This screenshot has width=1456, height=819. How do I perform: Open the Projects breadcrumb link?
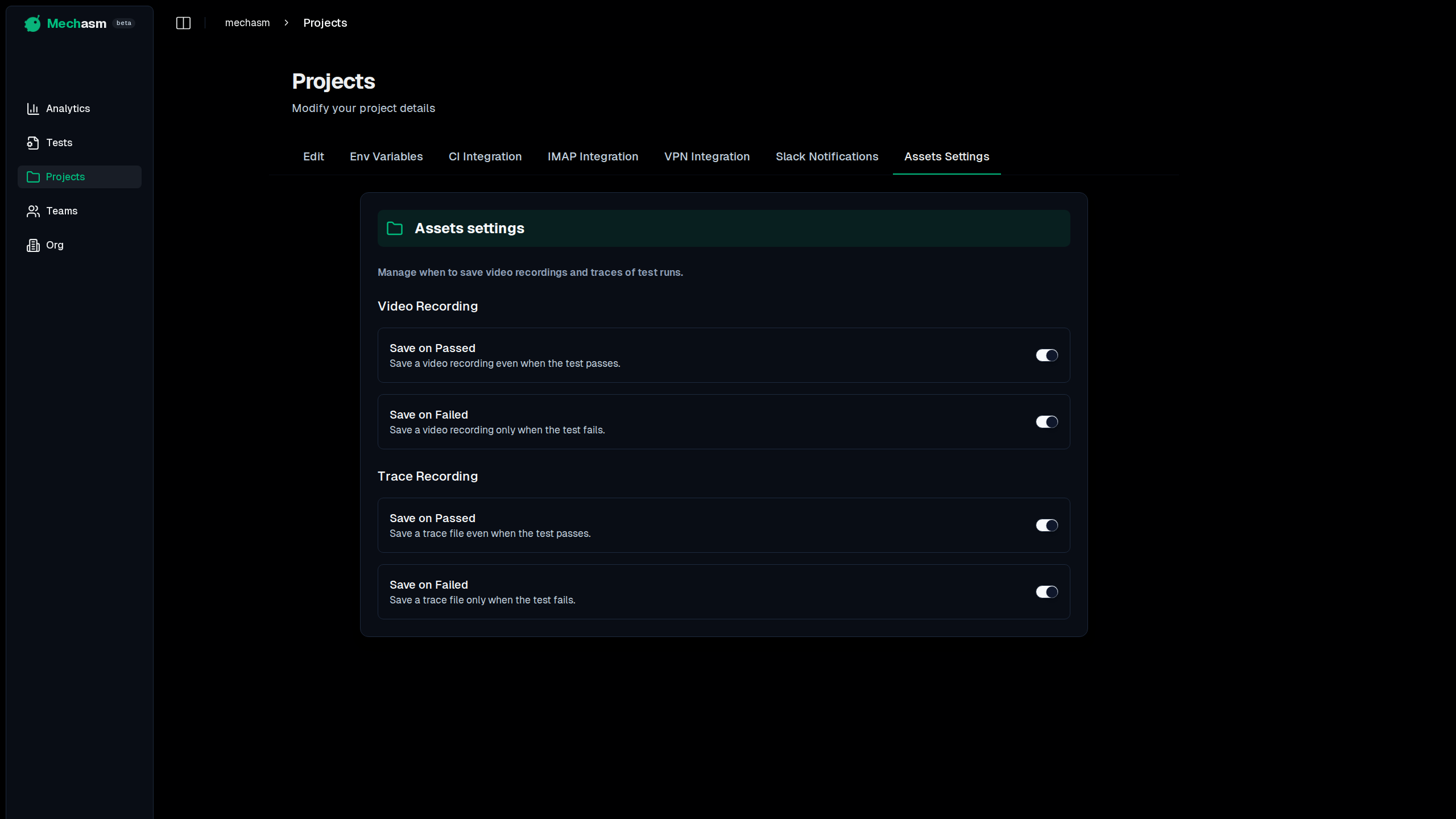(325, 23)
